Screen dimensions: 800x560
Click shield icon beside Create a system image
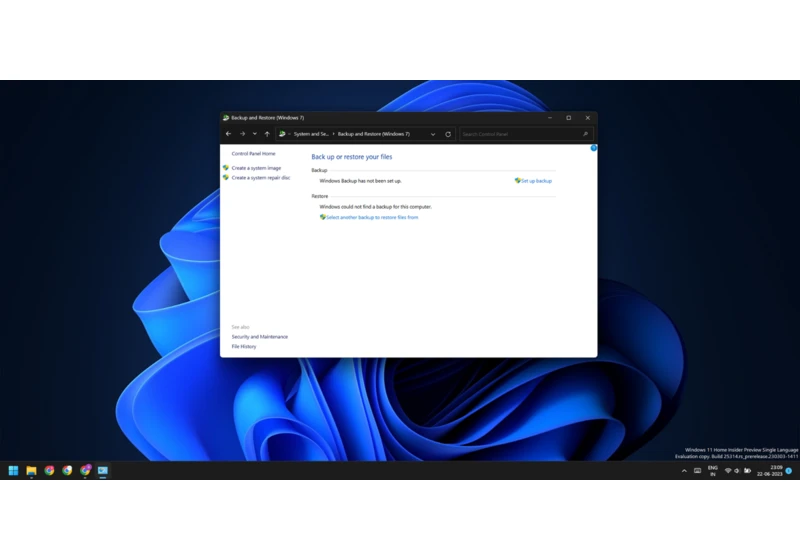(226, 168)
